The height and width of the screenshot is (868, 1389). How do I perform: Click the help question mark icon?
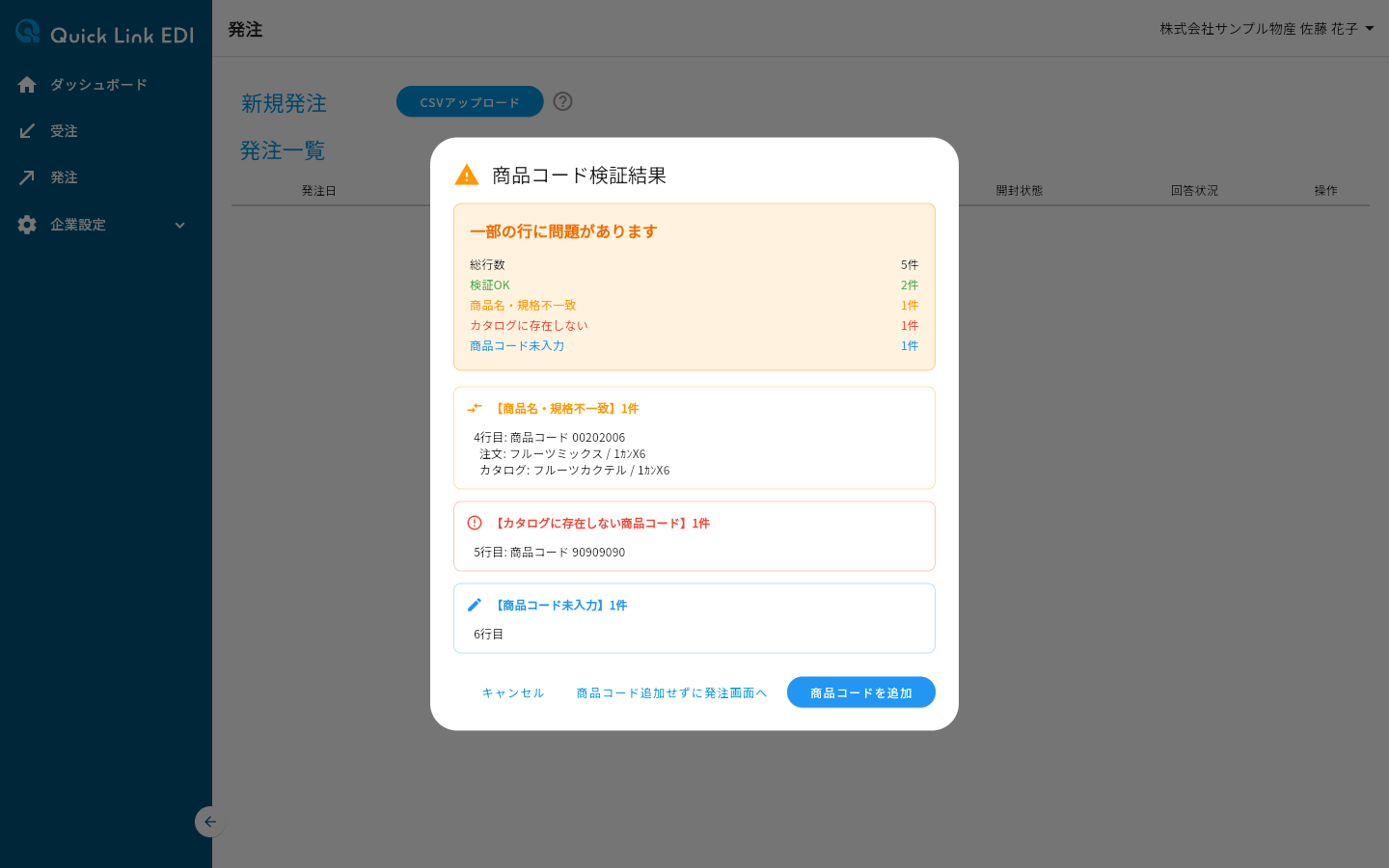[563, 101]
